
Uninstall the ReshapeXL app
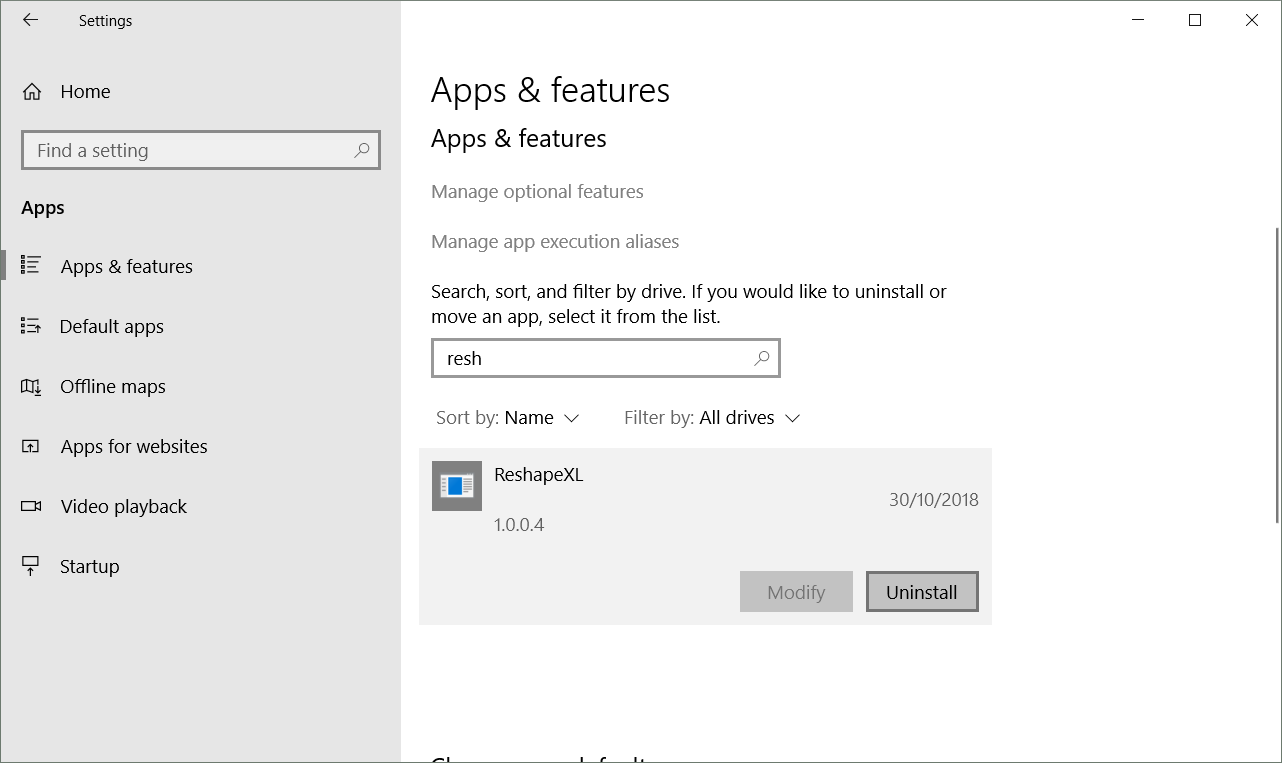(x=922, y=592)
